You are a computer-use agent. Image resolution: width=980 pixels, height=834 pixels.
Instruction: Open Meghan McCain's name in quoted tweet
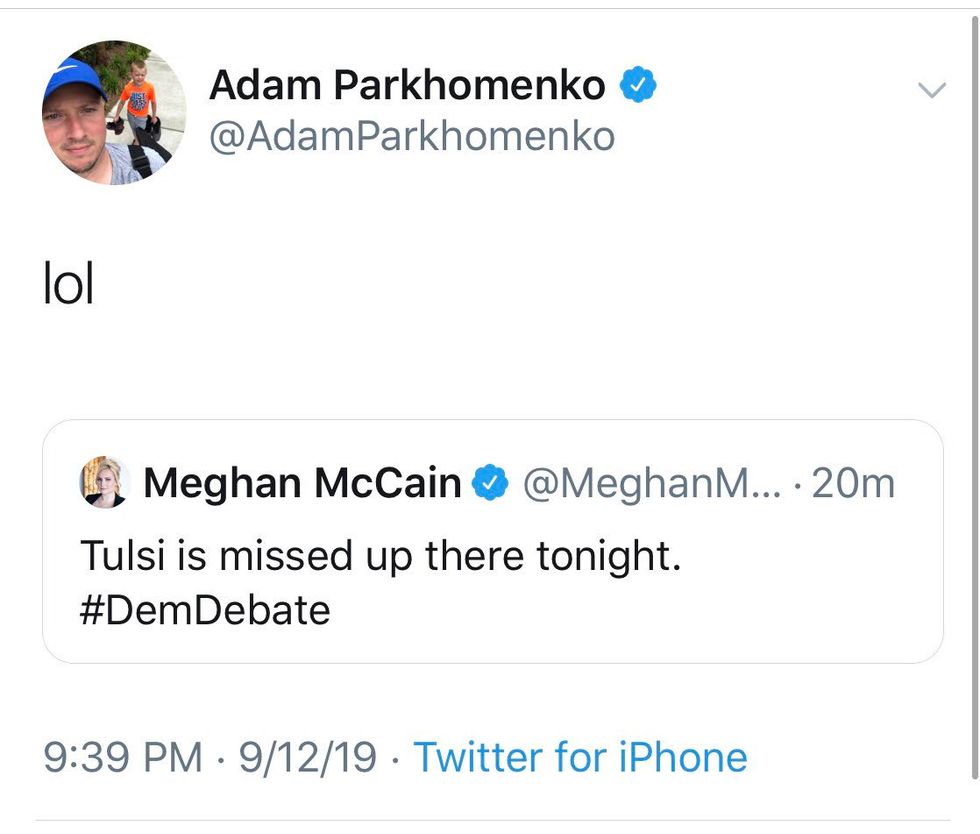[302, 484]
